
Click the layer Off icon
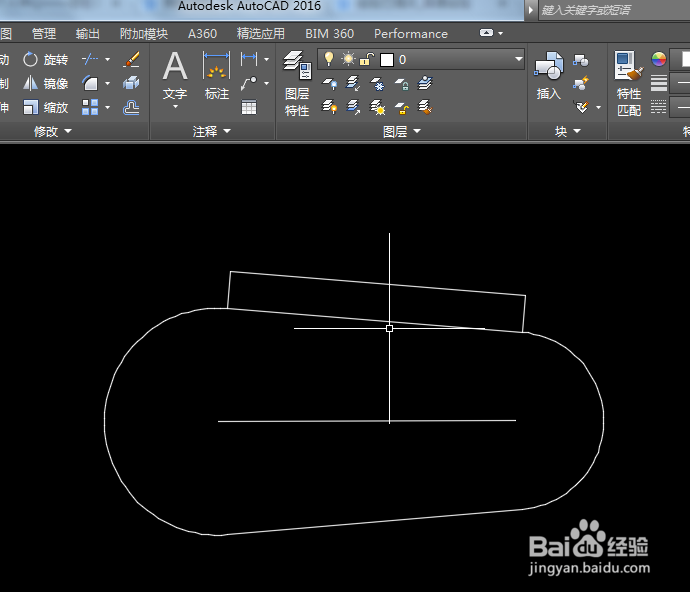coord(330,83)
